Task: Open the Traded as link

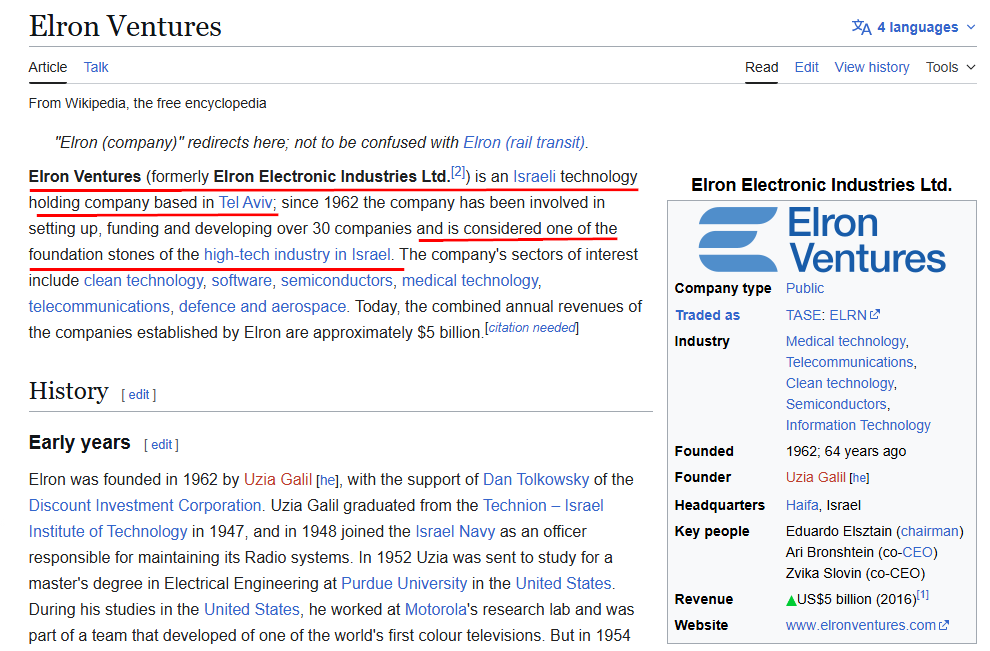Action: click(x=707, y=315)
